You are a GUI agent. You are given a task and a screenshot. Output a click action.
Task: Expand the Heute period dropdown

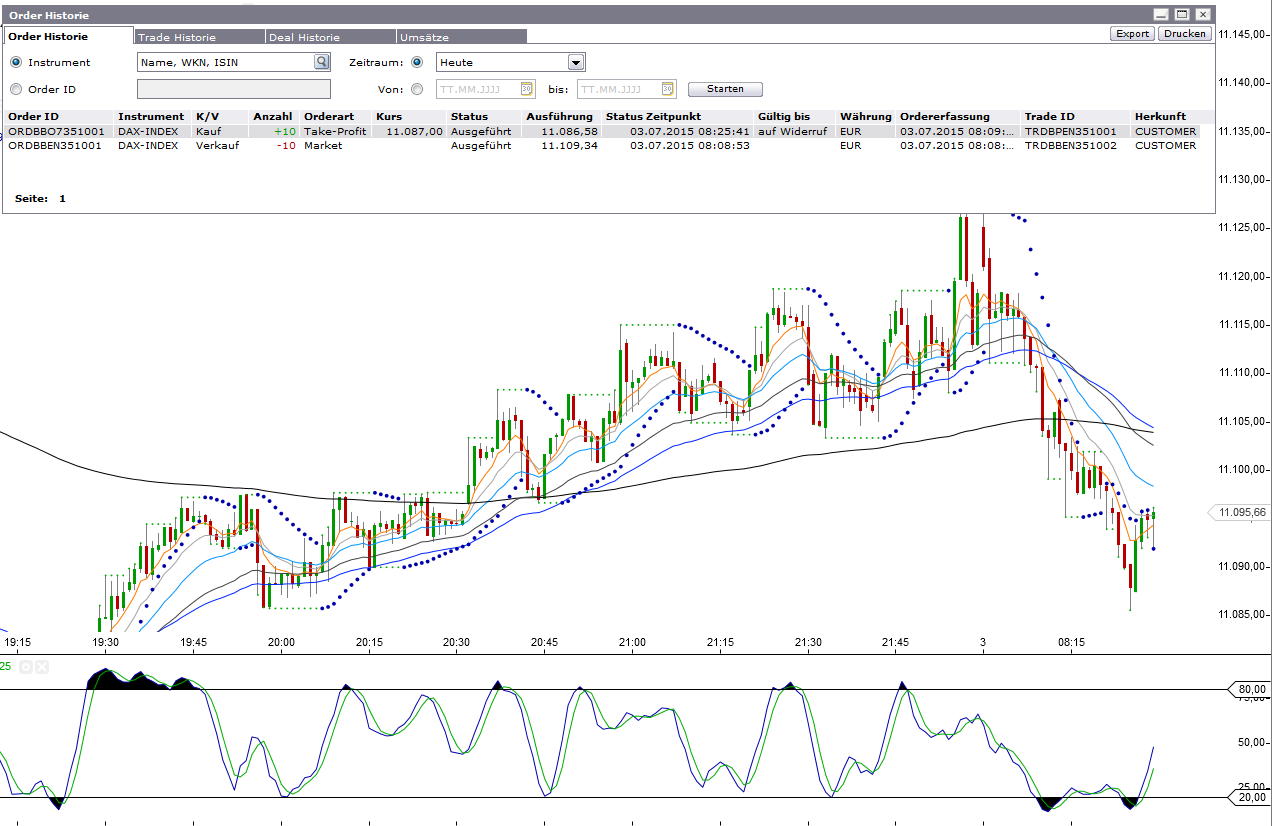coord(575,62)
